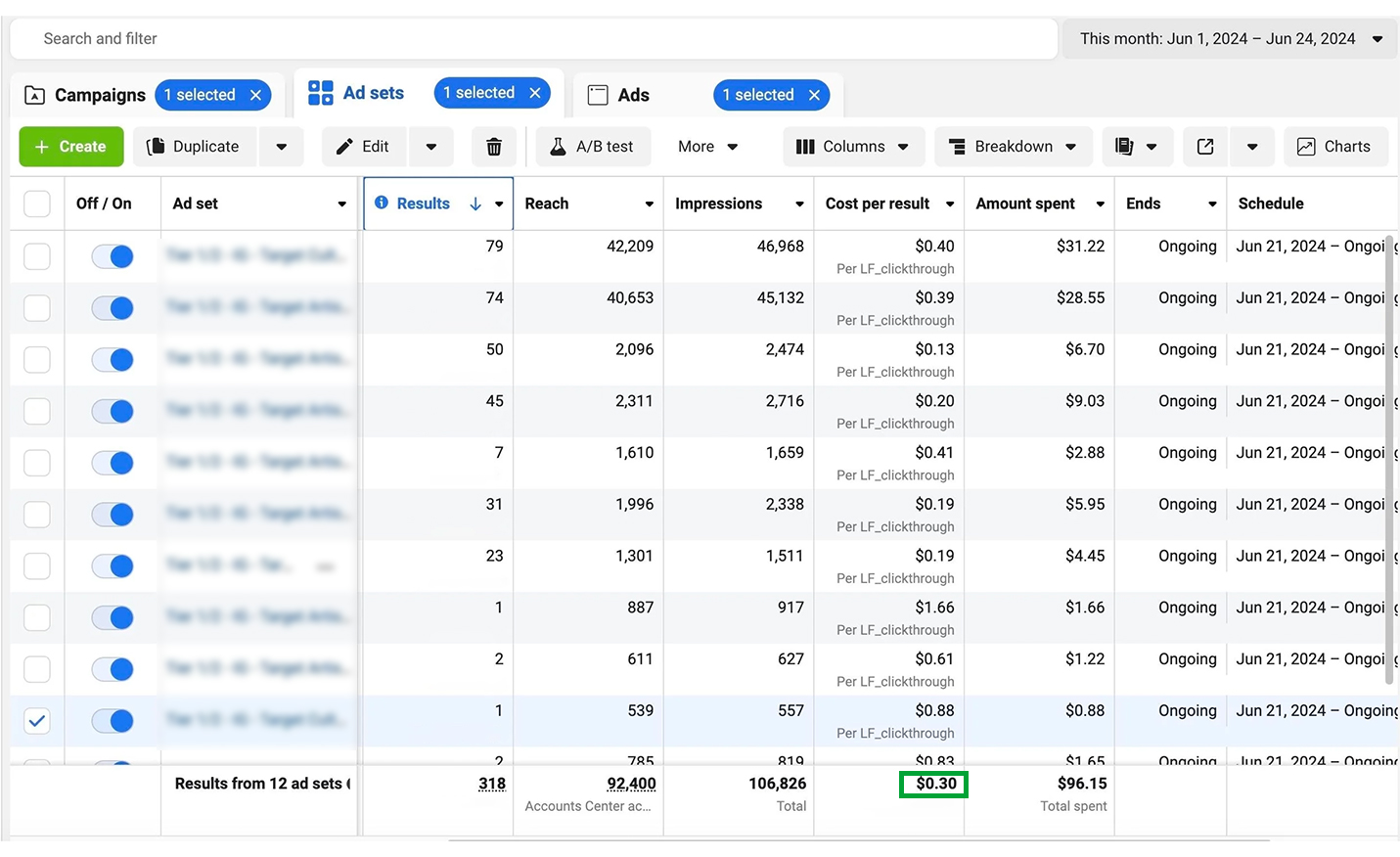Viewport: 1400px width, 857px height.
Task: Open the export share icon
Action: (x=1205, y=147)
